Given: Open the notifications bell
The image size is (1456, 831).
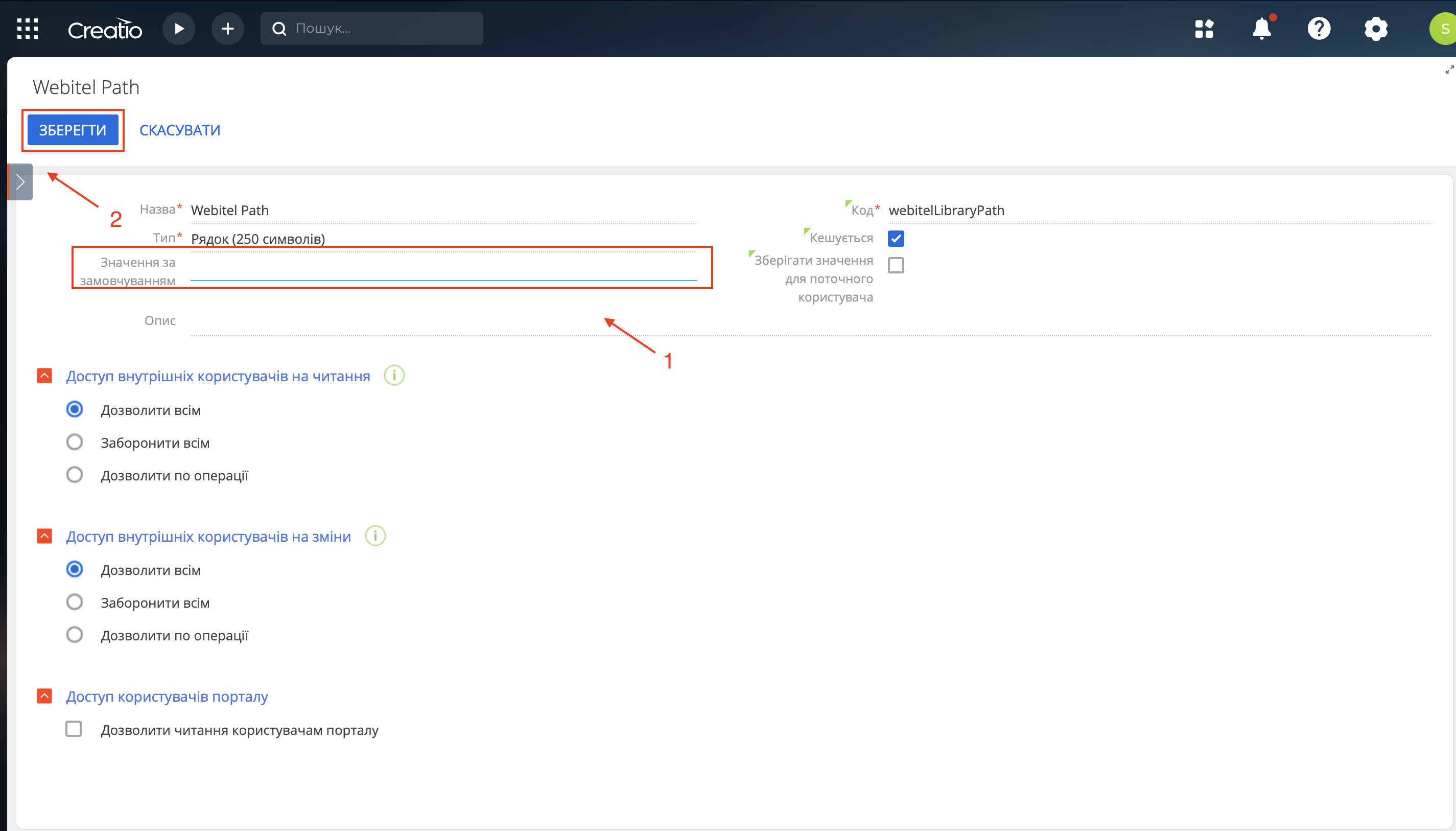Looking at the screenshot, I should click(1262, 28).
